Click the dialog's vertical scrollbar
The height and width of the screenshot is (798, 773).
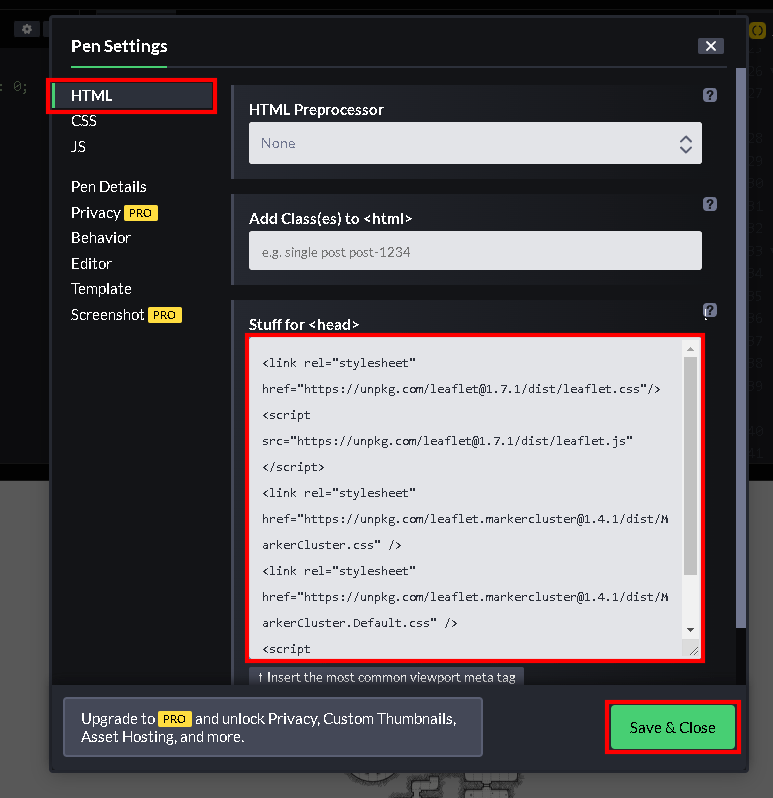(x=740, y=348)
